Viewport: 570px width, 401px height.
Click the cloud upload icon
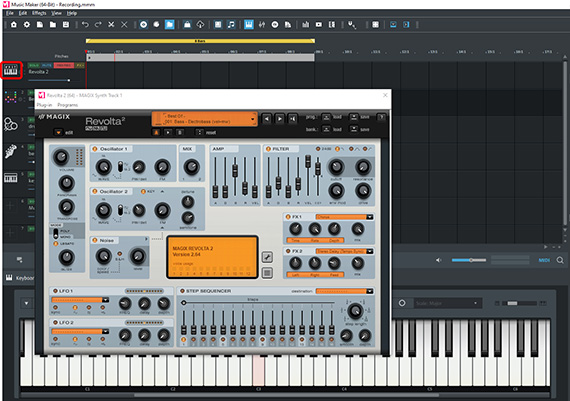200,25
